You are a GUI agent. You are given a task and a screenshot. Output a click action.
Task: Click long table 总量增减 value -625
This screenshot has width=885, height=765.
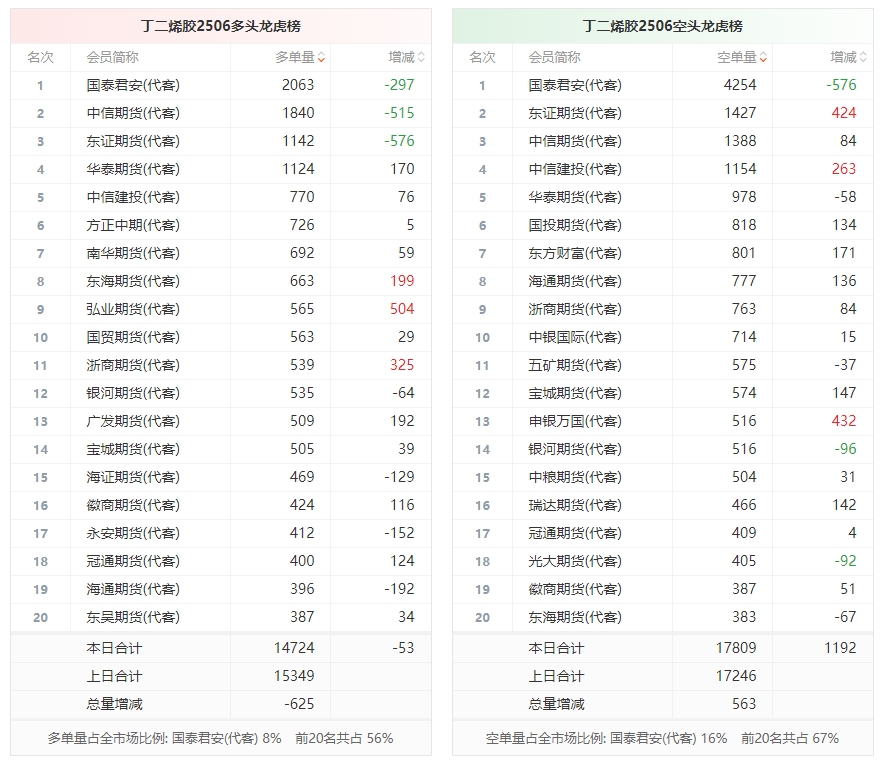299,704
